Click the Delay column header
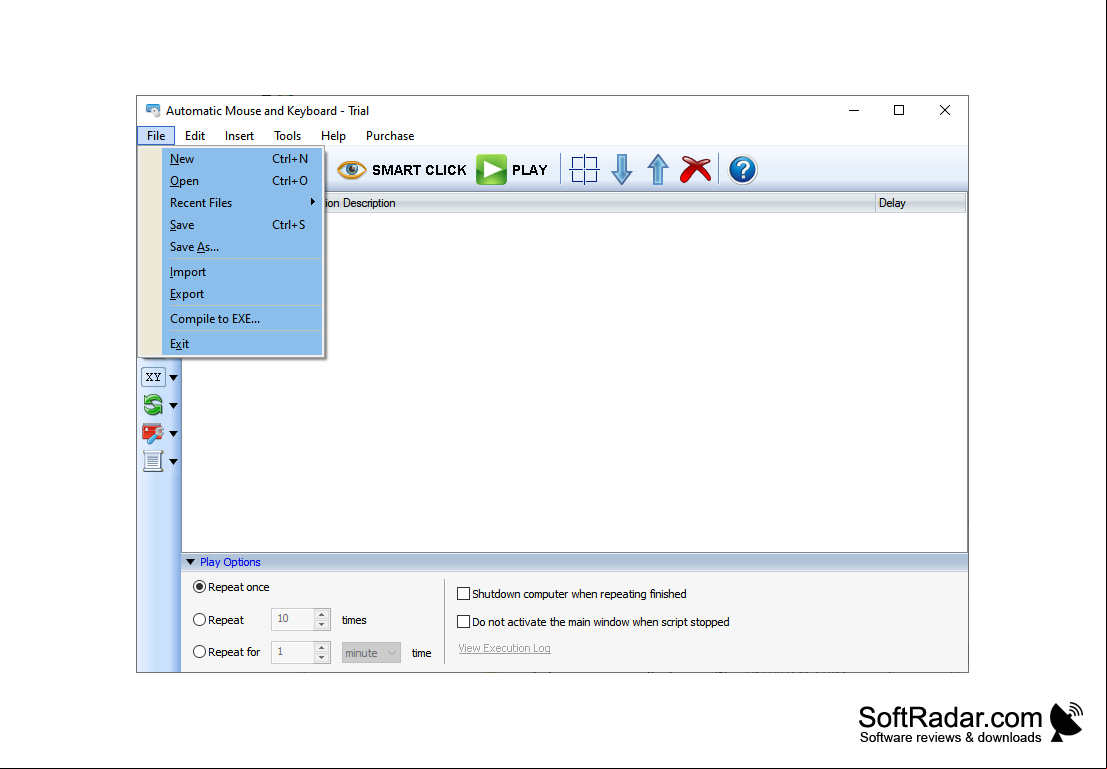The width and height of the screenshot is (1107, 769). click(920, 203)
